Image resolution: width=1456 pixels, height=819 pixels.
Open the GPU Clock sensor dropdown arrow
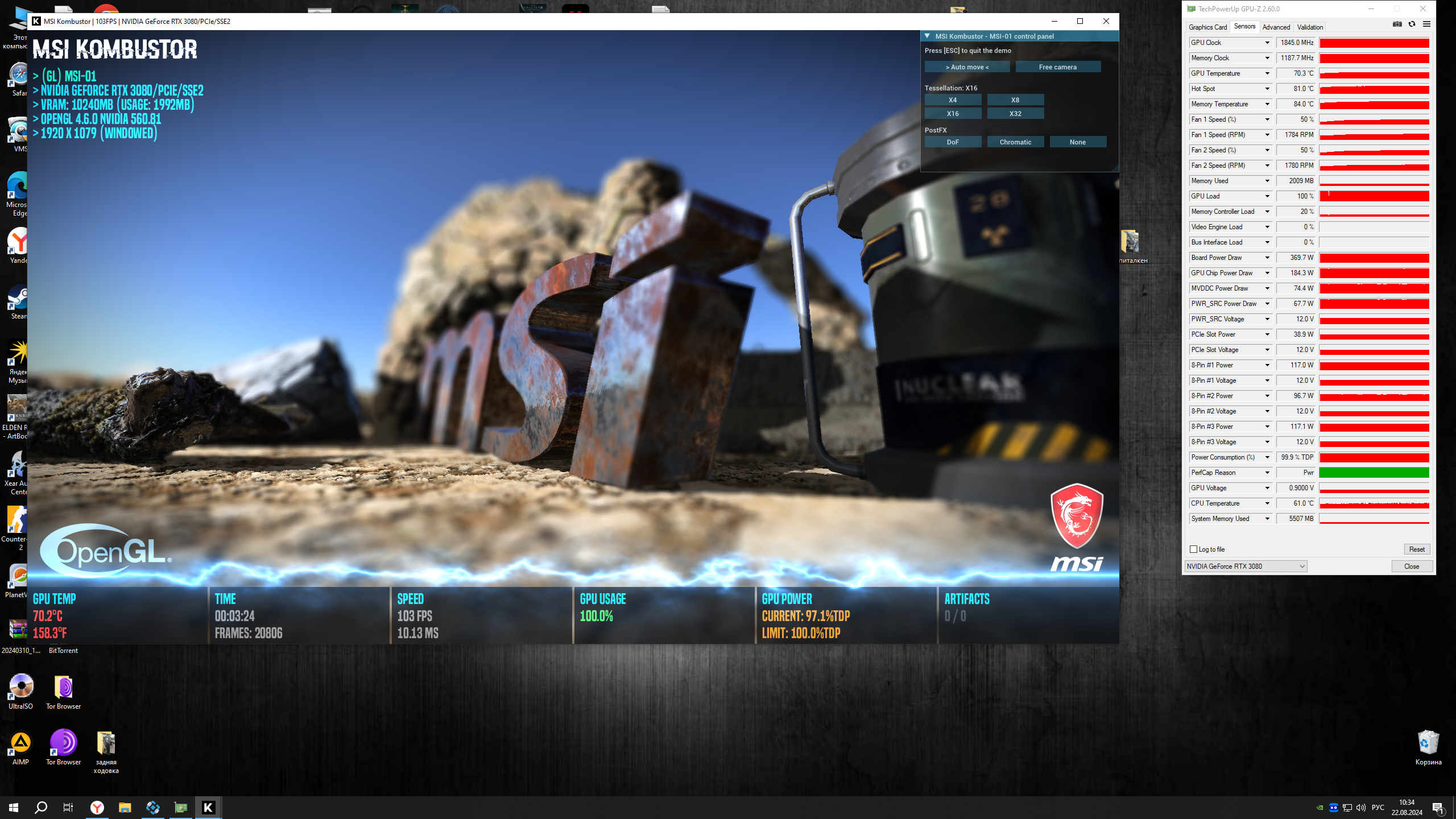[1267, 43]
